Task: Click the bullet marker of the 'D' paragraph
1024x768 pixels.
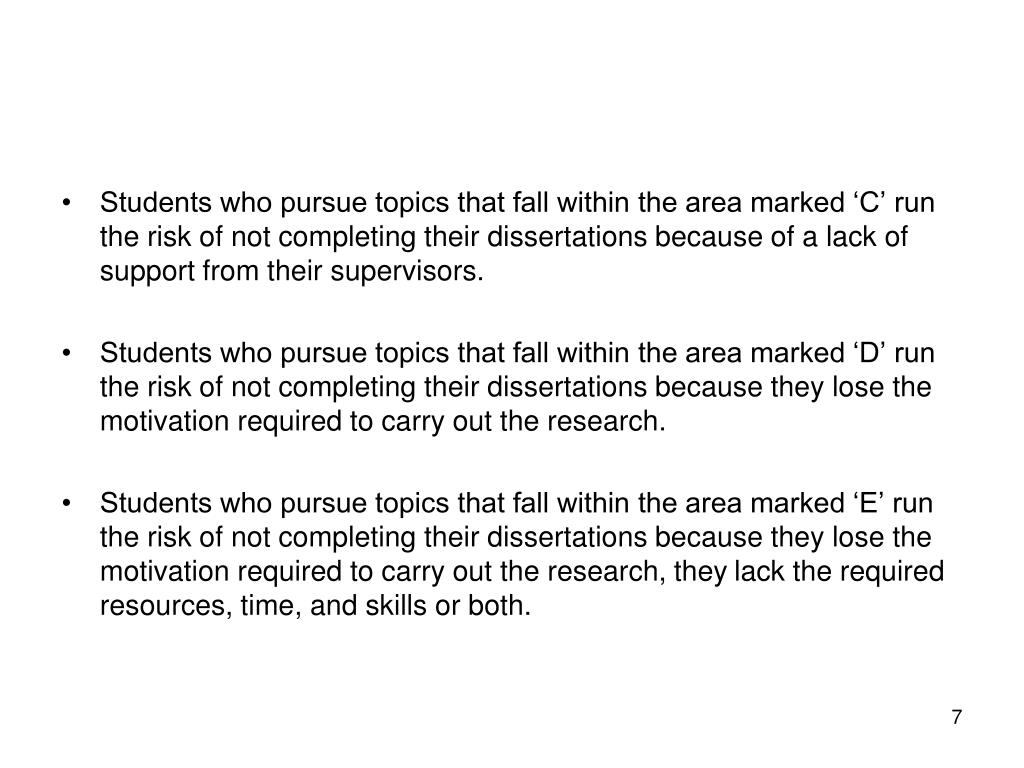Action: 66,353
